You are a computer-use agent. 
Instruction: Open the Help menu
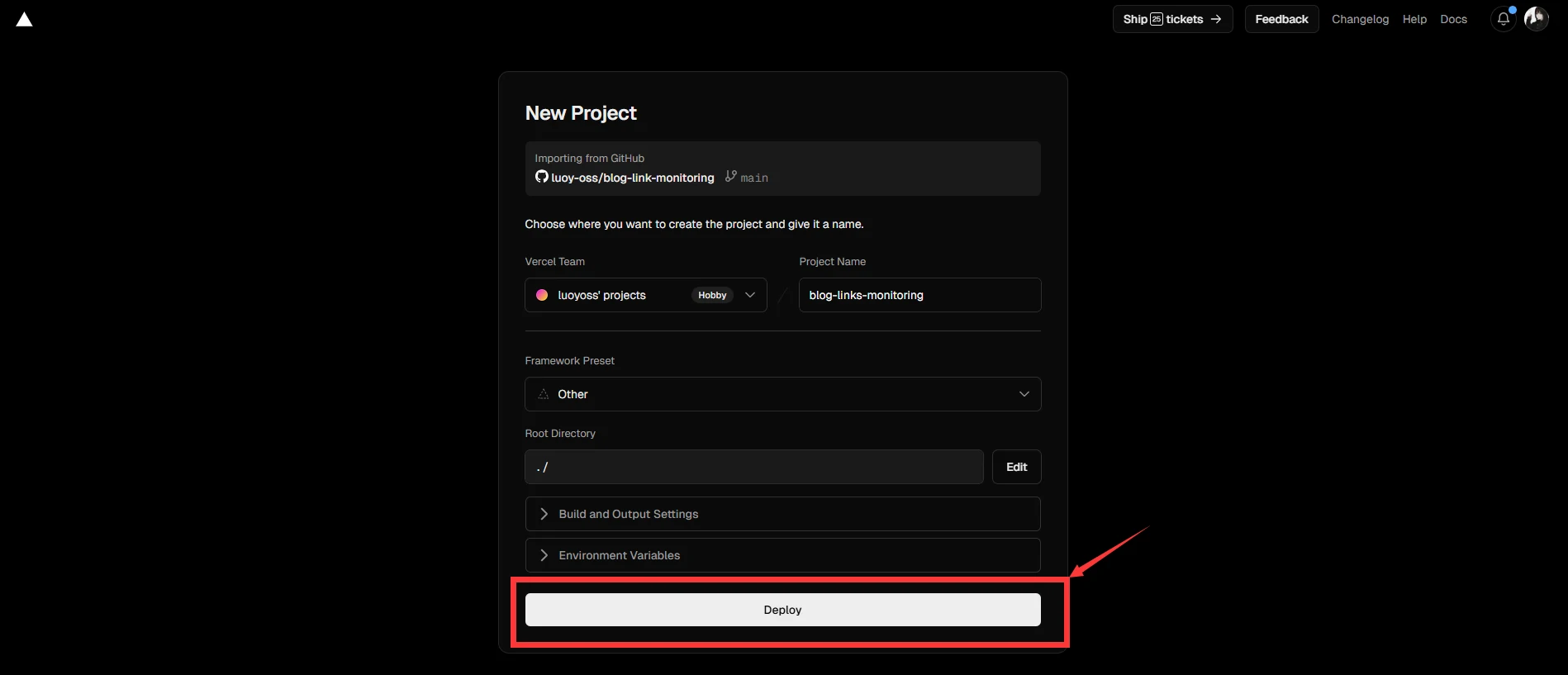1414,19
